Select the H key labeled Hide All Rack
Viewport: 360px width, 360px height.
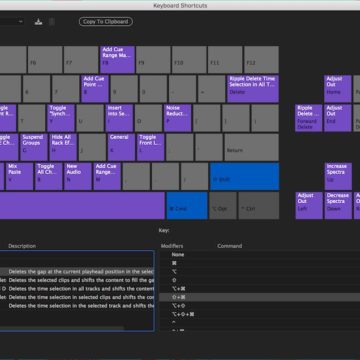pyautogui.click(x=63, y=147)
